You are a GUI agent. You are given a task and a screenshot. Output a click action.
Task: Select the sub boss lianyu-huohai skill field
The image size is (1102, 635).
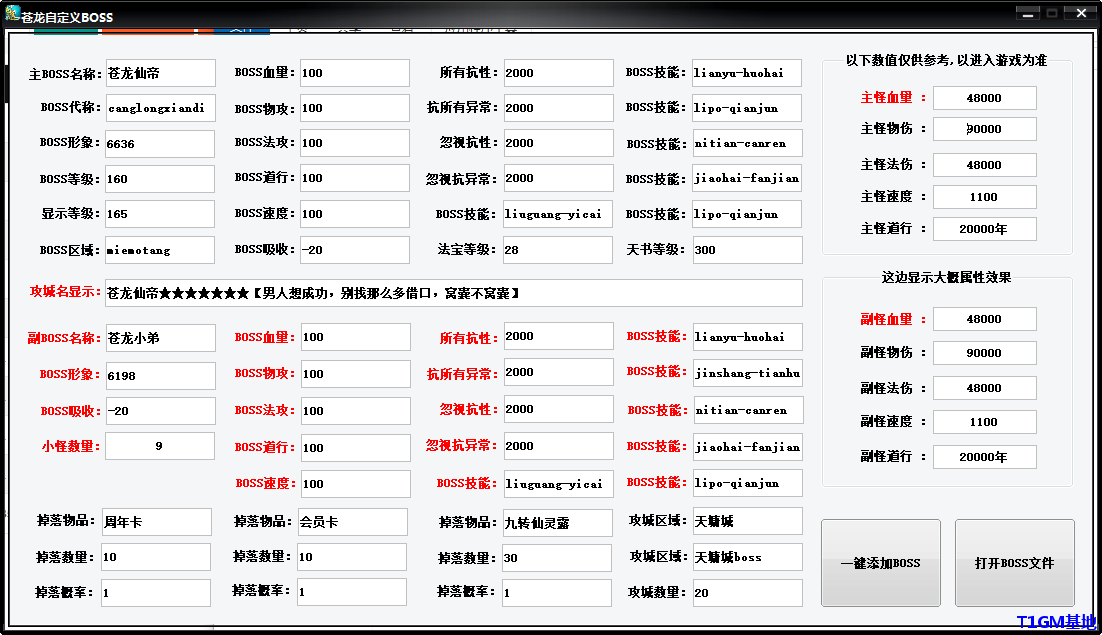pyautogui.click(x=748, y=337)
